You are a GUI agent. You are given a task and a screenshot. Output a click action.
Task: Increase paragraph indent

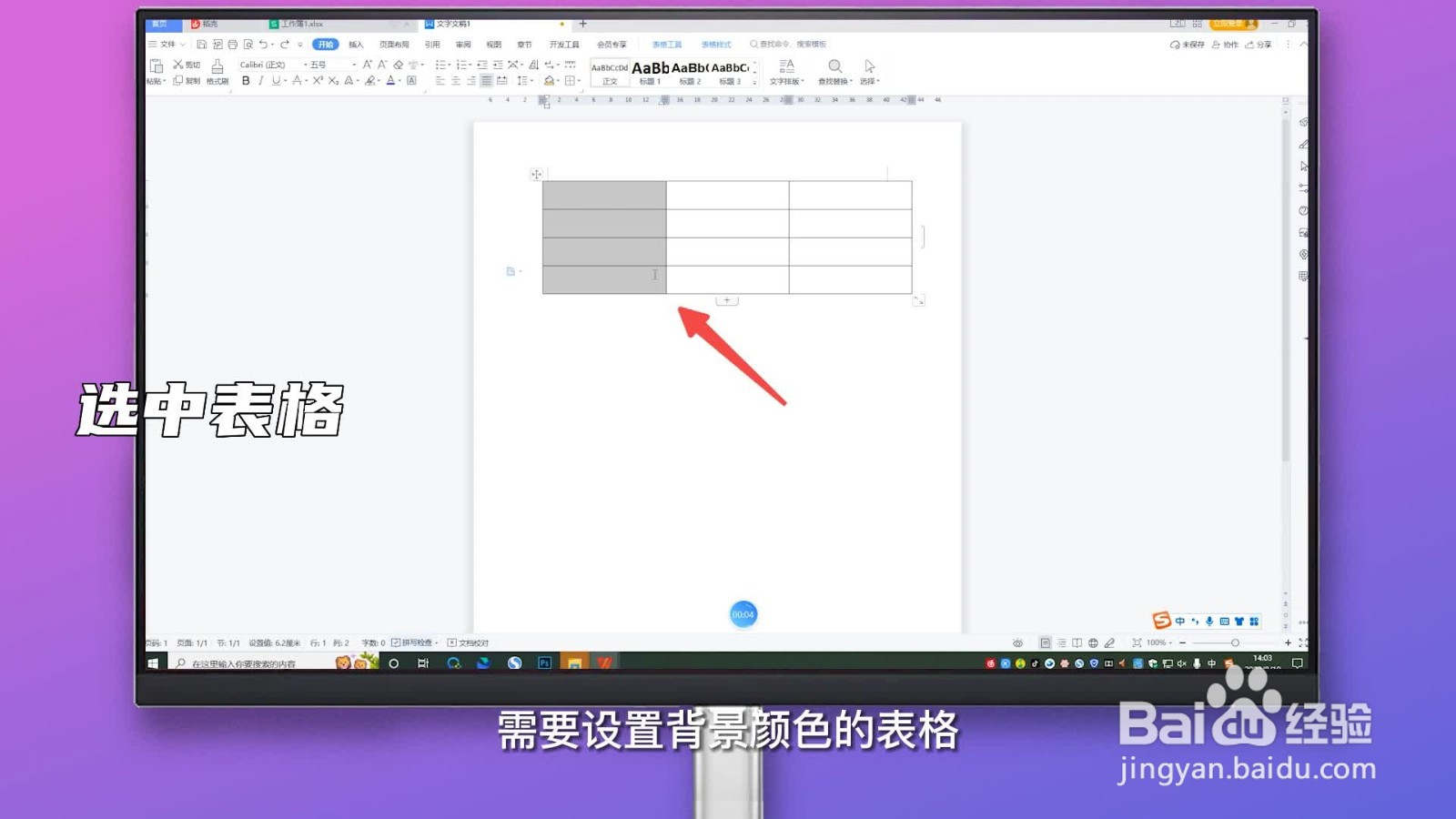[x=498, y=65]
